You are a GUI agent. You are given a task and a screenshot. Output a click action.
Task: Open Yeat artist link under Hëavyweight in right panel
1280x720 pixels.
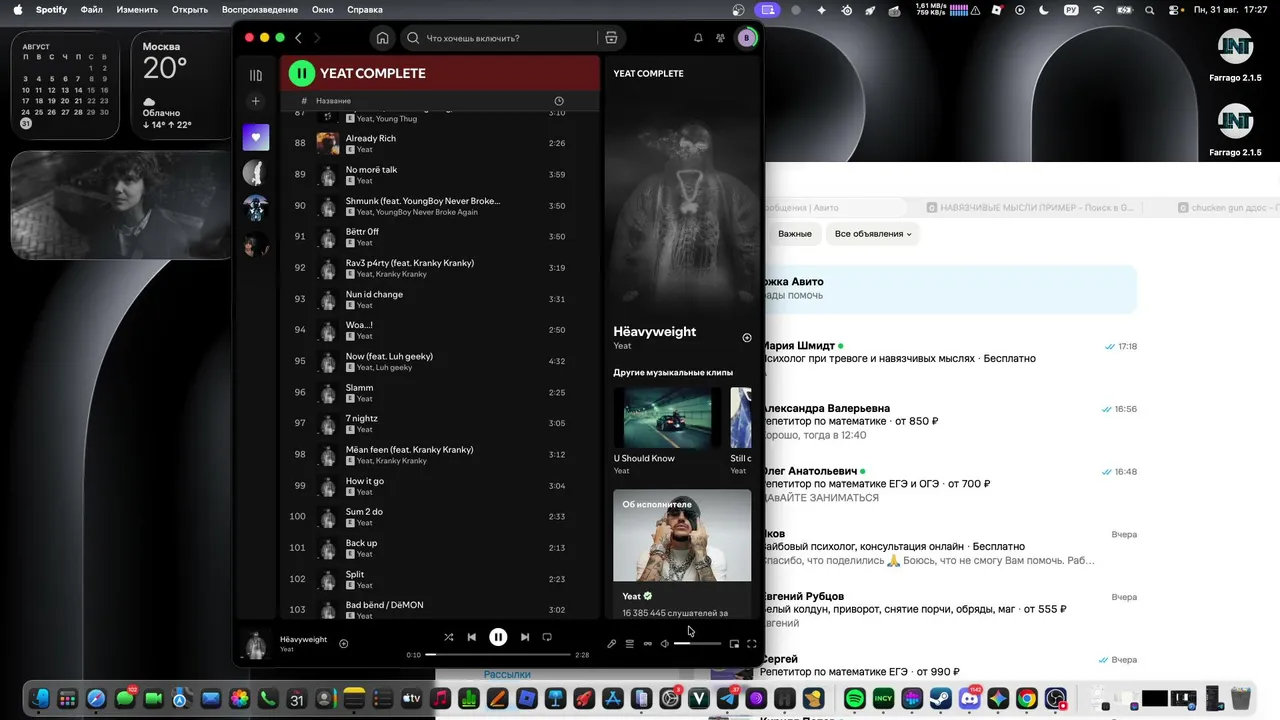[622, 346]
